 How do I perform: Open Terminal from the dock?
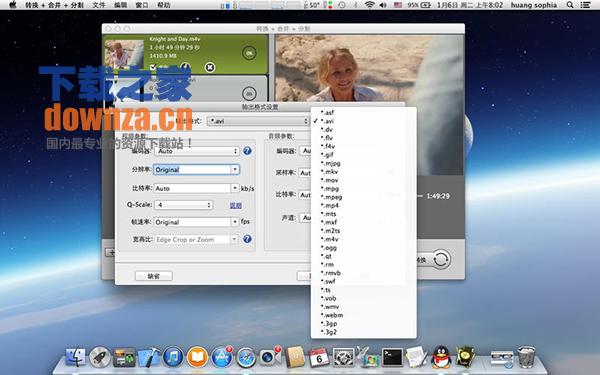click(393, 357)
